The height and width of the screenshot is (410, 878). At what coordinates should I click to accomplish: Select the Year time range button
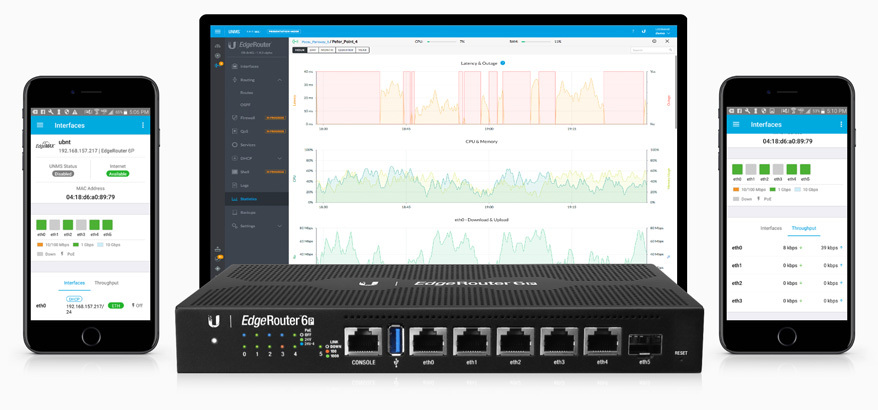(x=362, y=50)
